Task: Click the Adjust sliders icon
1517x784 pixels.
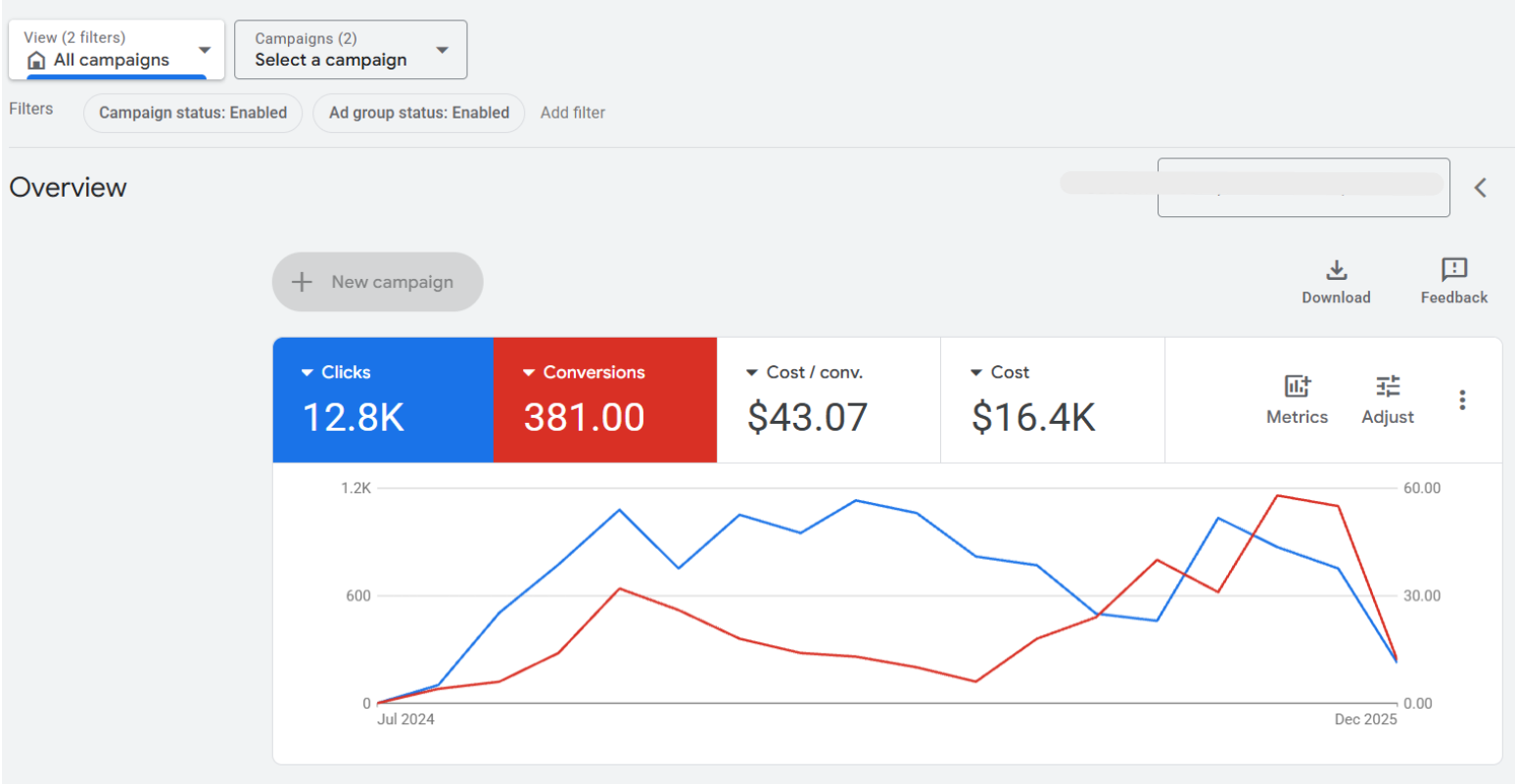Action: tap(1388, 386)
